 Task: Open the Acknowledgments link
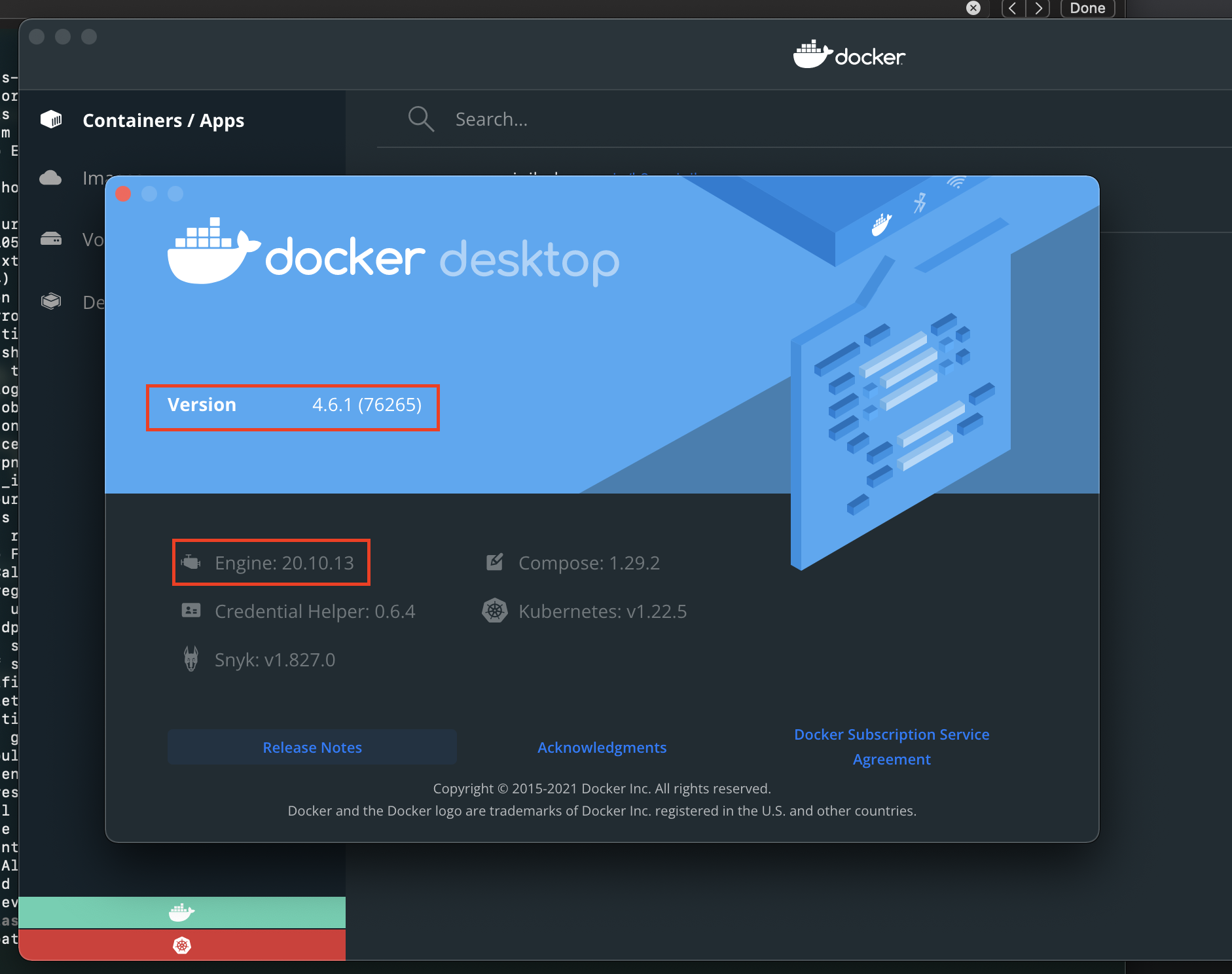pyautogui.click(x=602, y=748)
